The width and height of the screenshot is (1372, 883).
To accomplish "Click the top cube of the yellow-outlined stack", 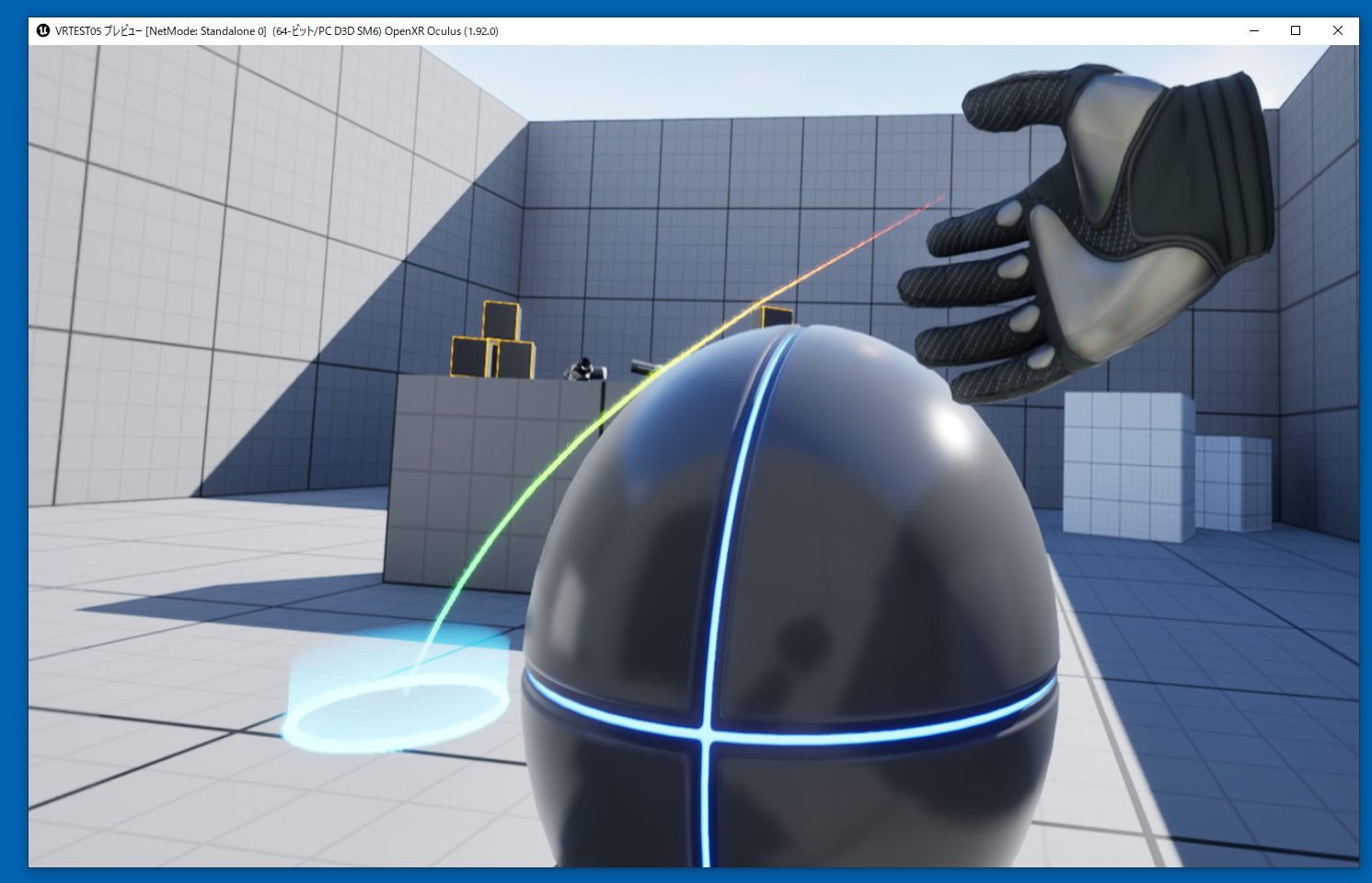I will pyautogui.click(x=502, y=320).
